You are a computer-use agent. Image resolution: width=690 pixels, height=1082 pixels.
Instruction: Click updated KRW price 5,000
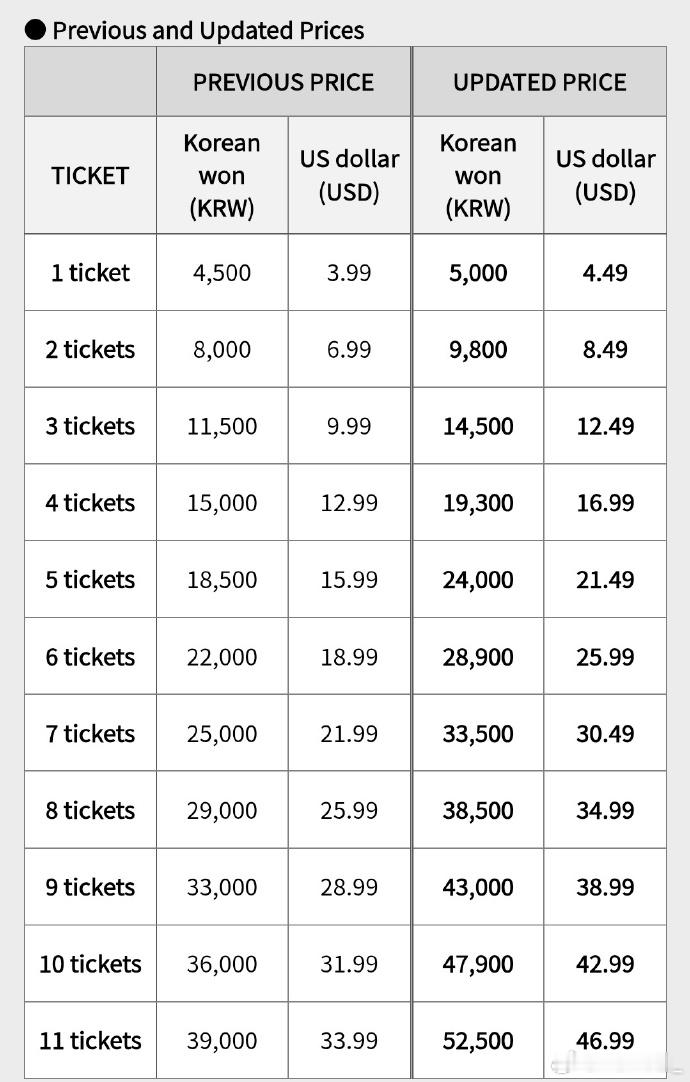(x=478, y=273)
